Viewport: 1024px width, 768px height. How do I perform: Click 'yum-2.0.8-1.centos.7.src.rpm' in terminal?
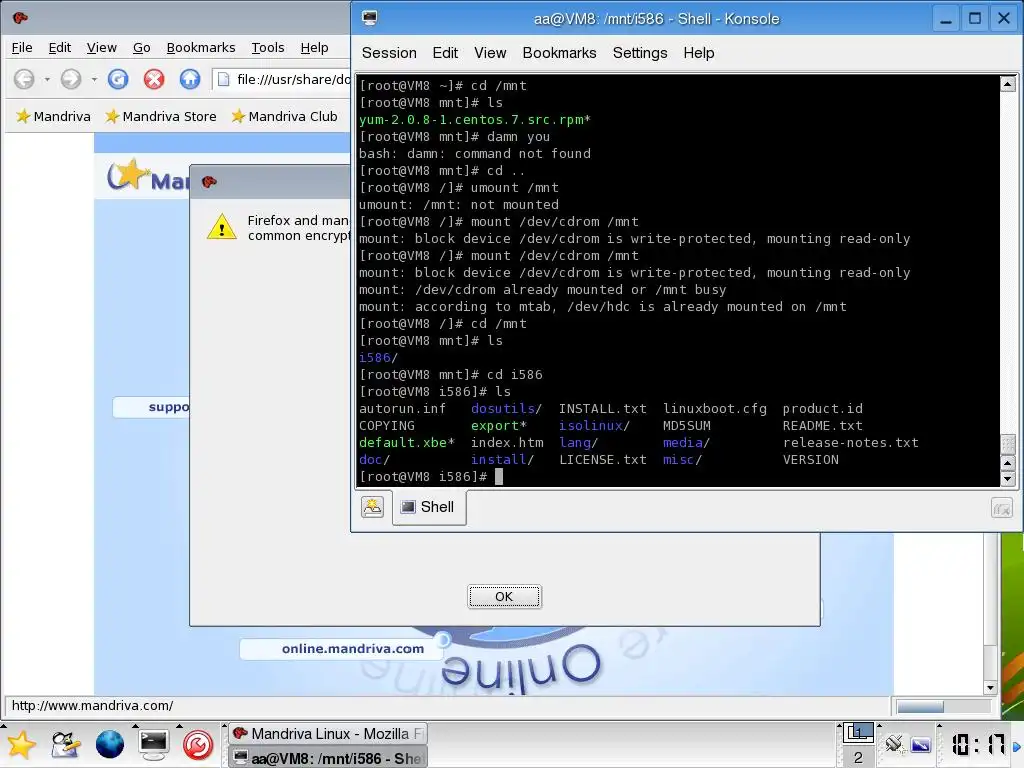(472, 120)
